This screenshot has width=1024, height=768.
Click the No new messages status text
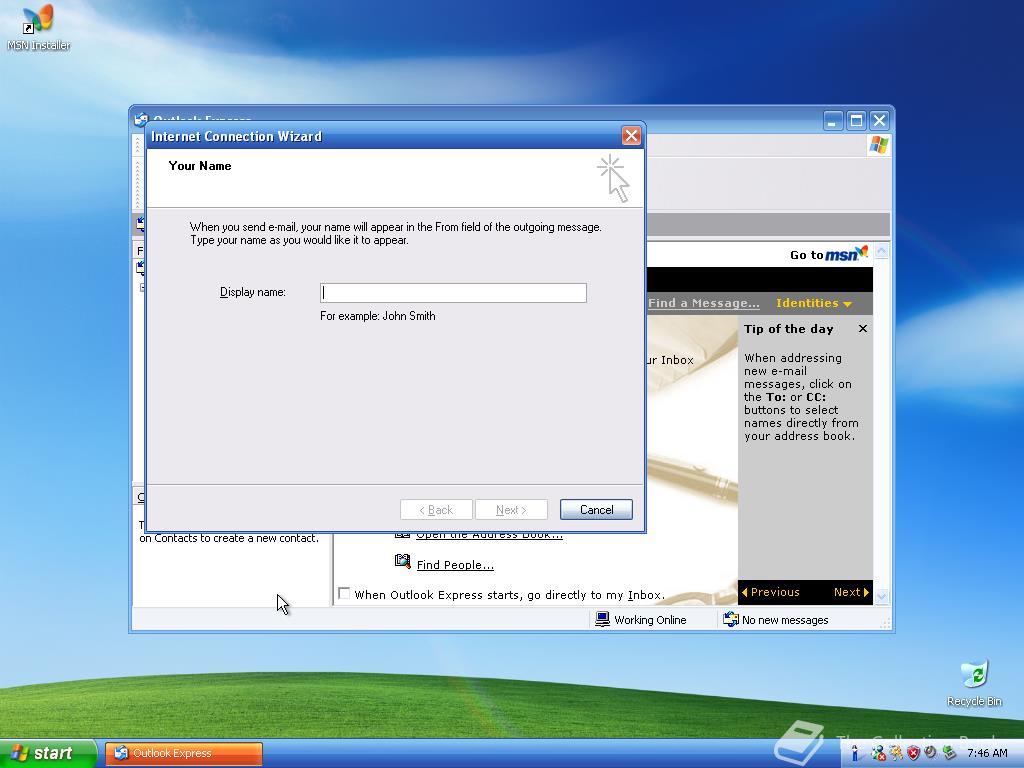785,620
